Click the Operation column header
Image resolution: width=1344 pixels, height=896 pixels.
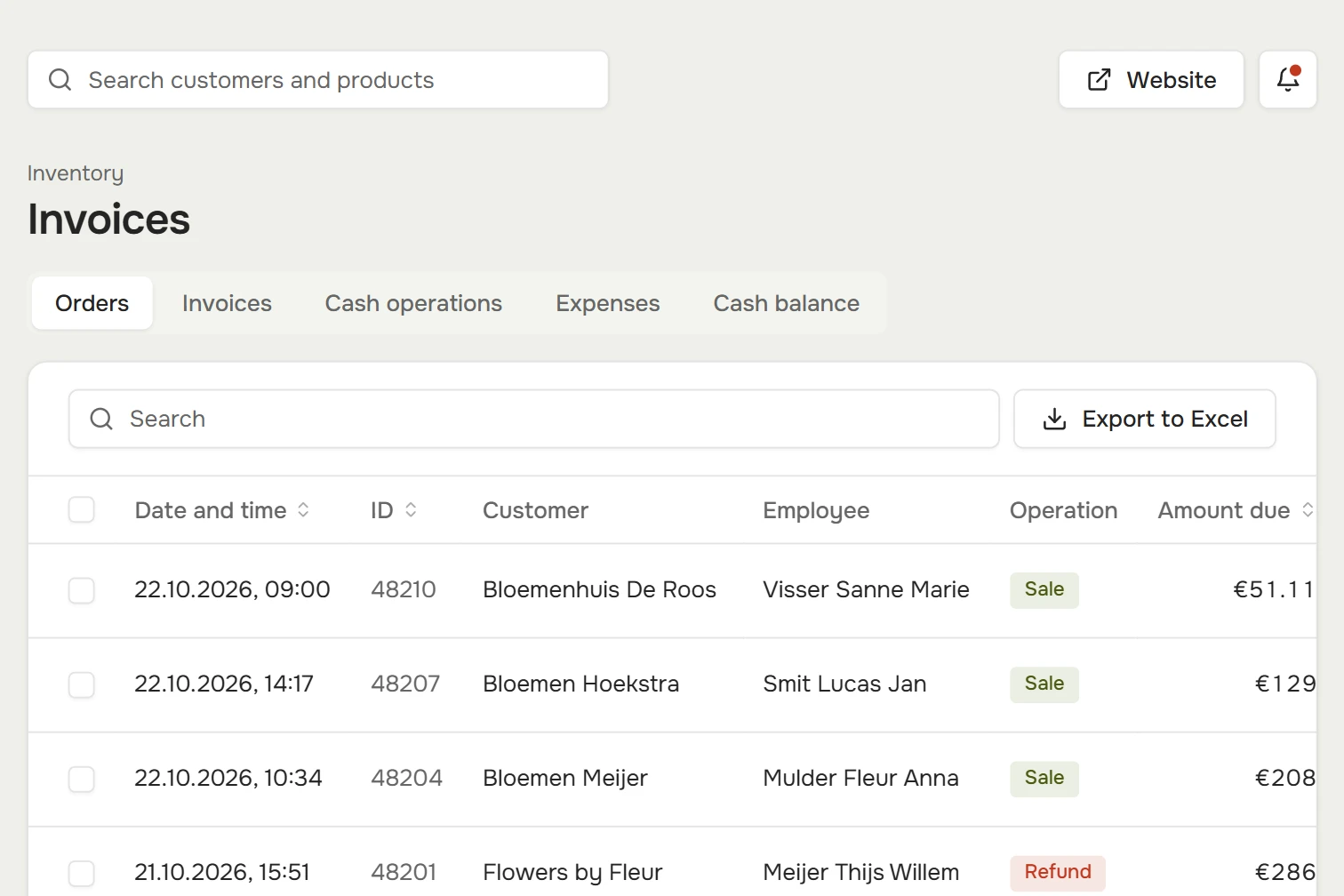click(1063, 511)
